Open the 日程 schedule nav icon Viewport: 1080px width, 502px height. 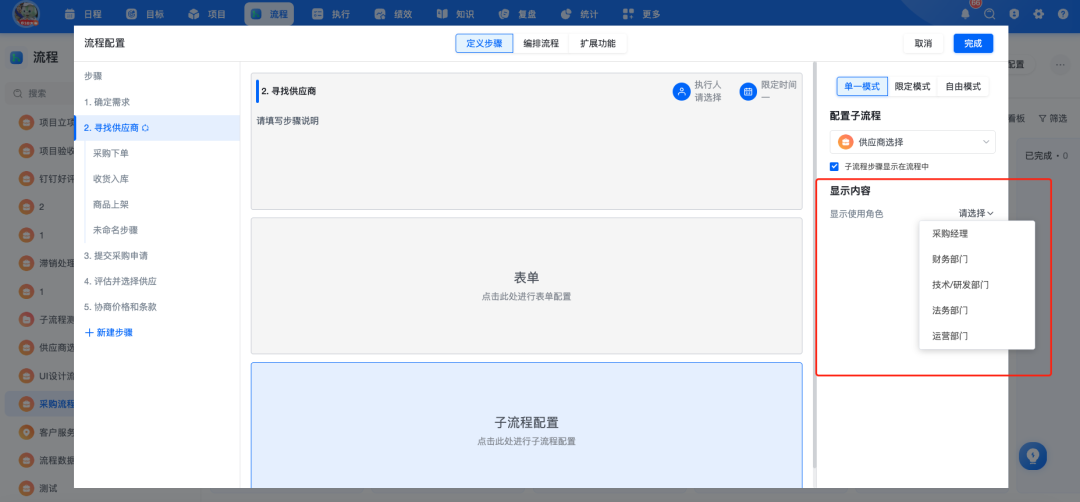[x=70, y=14]
